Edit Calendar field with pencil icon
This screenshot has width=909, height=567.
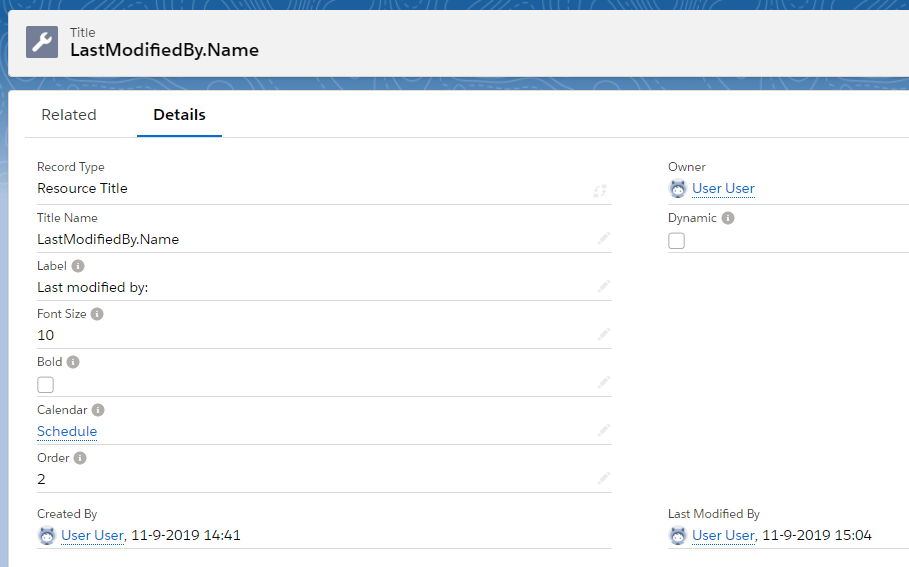tap(603, 430)
